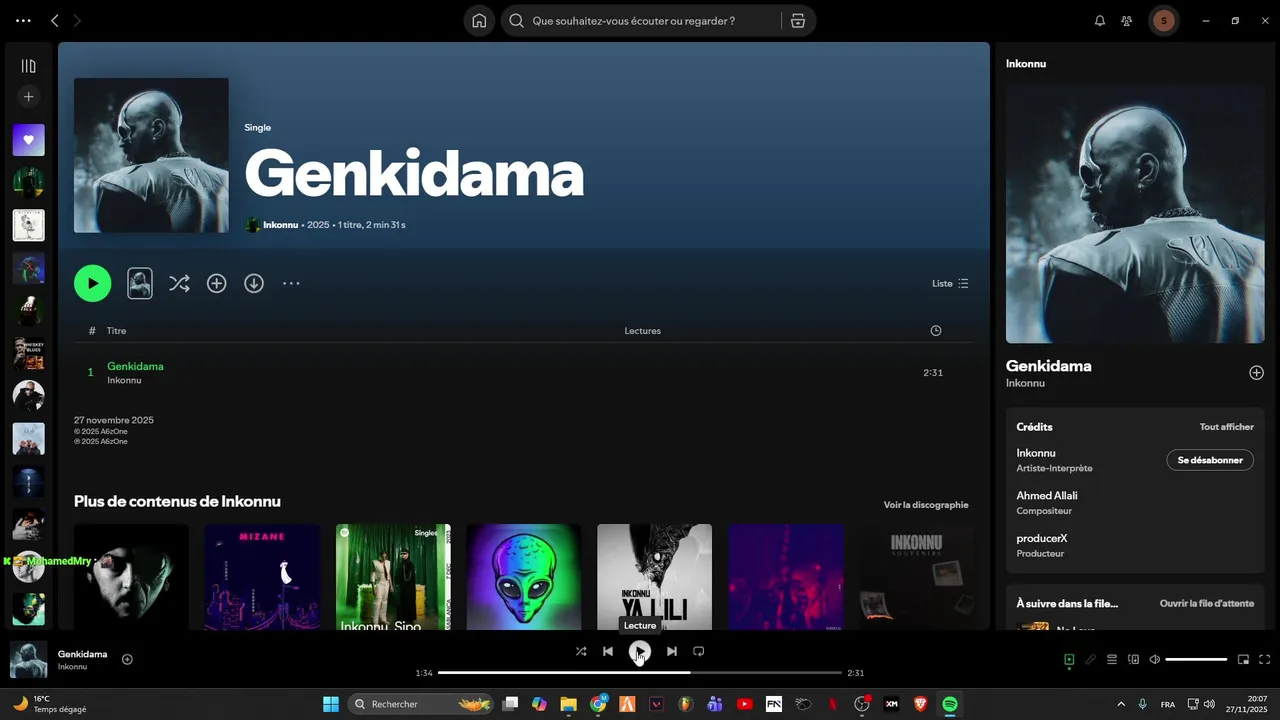1280x720 pixels.
Task: Open the miniplayer icon
Action: click(x=1244, y=659)
